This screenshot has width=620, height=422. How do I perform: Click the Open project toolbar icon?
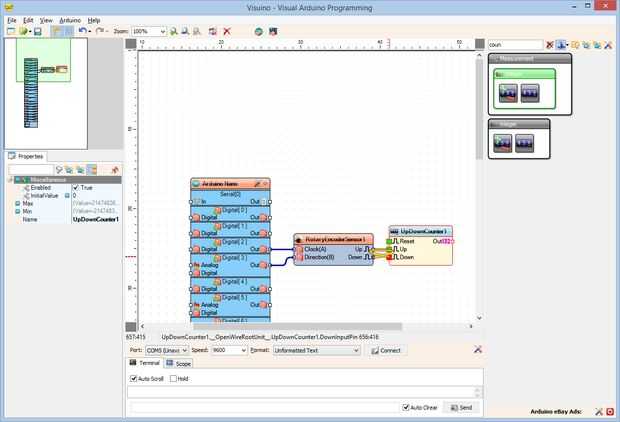(23, 31)
